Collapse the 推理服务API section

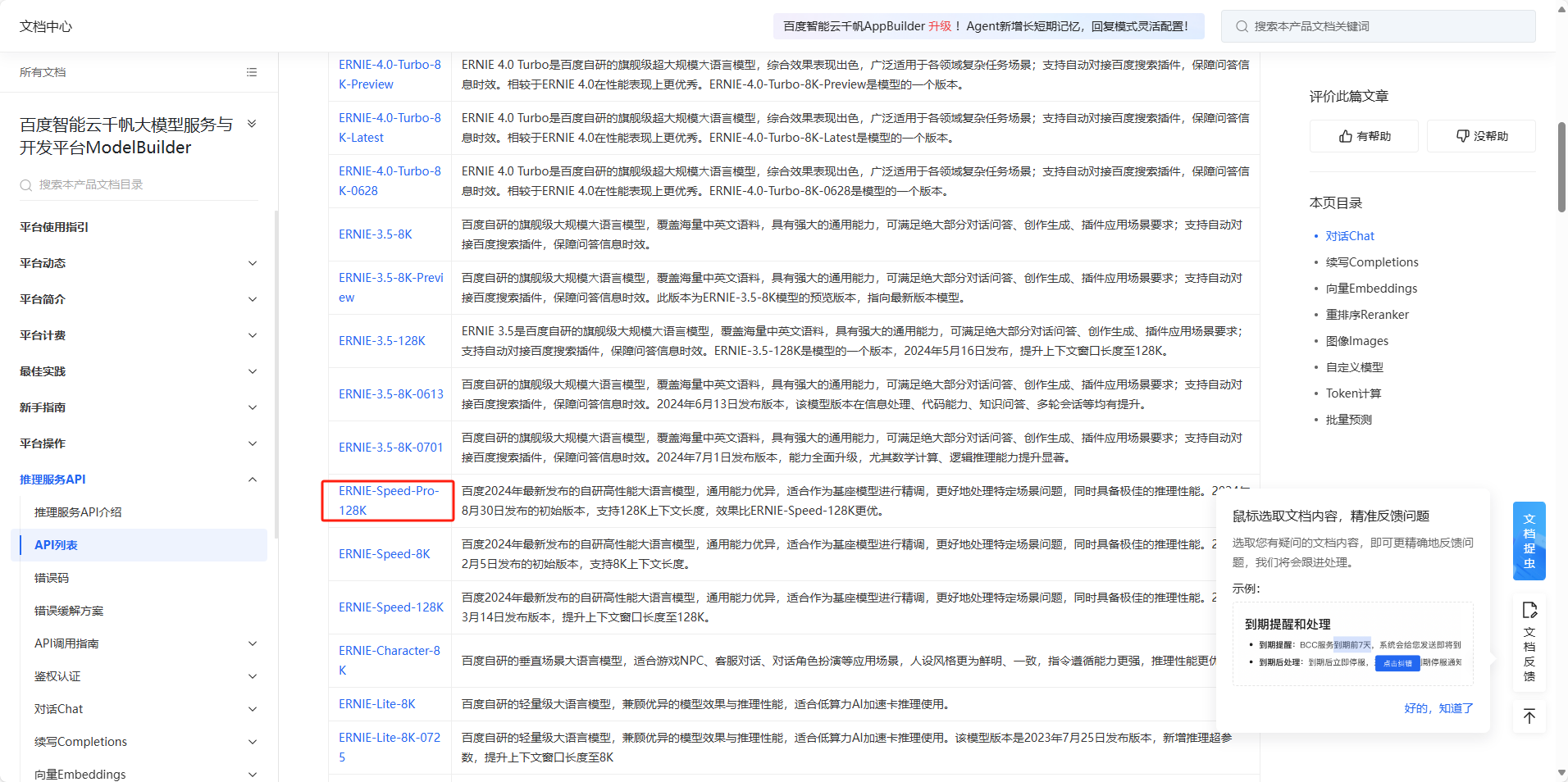pyautogui.click(x=253, y=480)
